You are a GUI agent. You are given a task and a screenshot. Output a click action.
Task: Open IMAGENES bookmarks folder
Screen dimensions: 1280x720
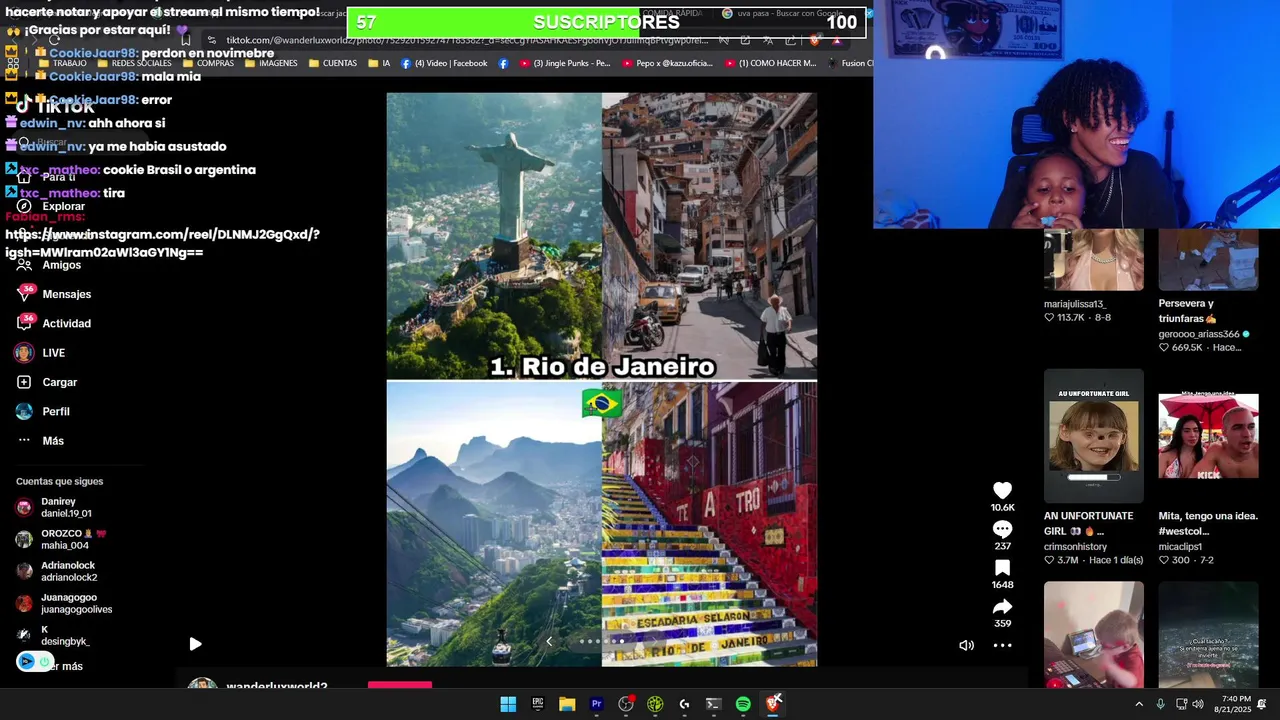[x=270, y=63]
